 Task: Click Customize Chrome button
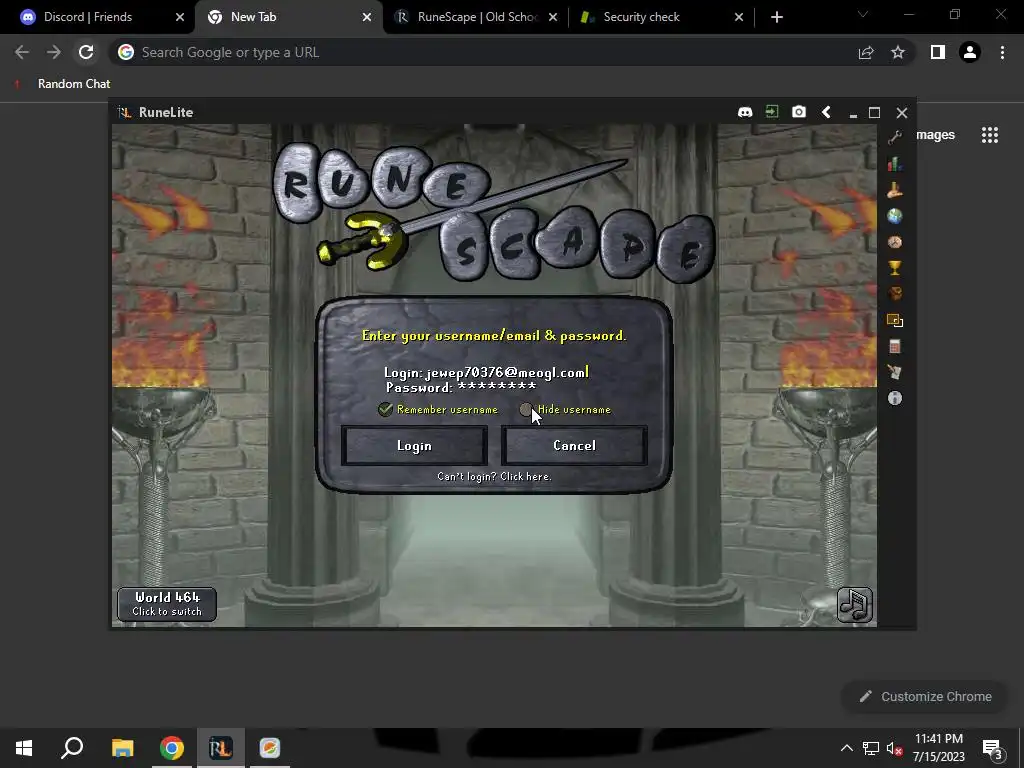tap(926, 697)
